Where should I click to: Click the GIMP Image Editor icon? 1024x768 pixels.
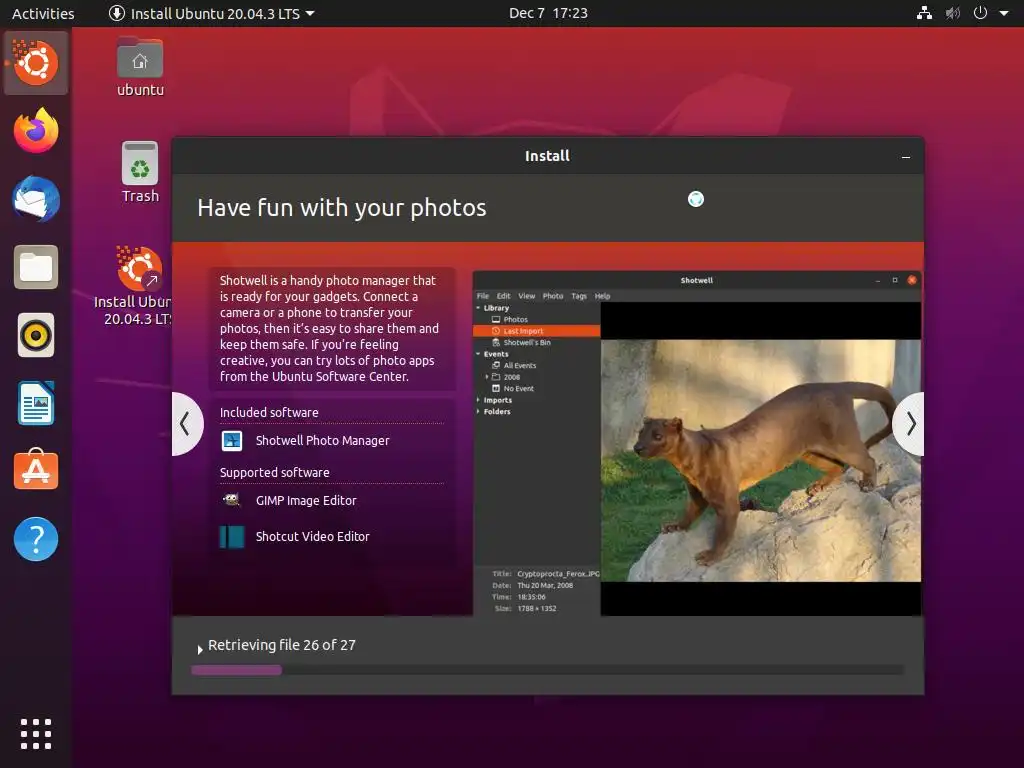click(231, 500)
